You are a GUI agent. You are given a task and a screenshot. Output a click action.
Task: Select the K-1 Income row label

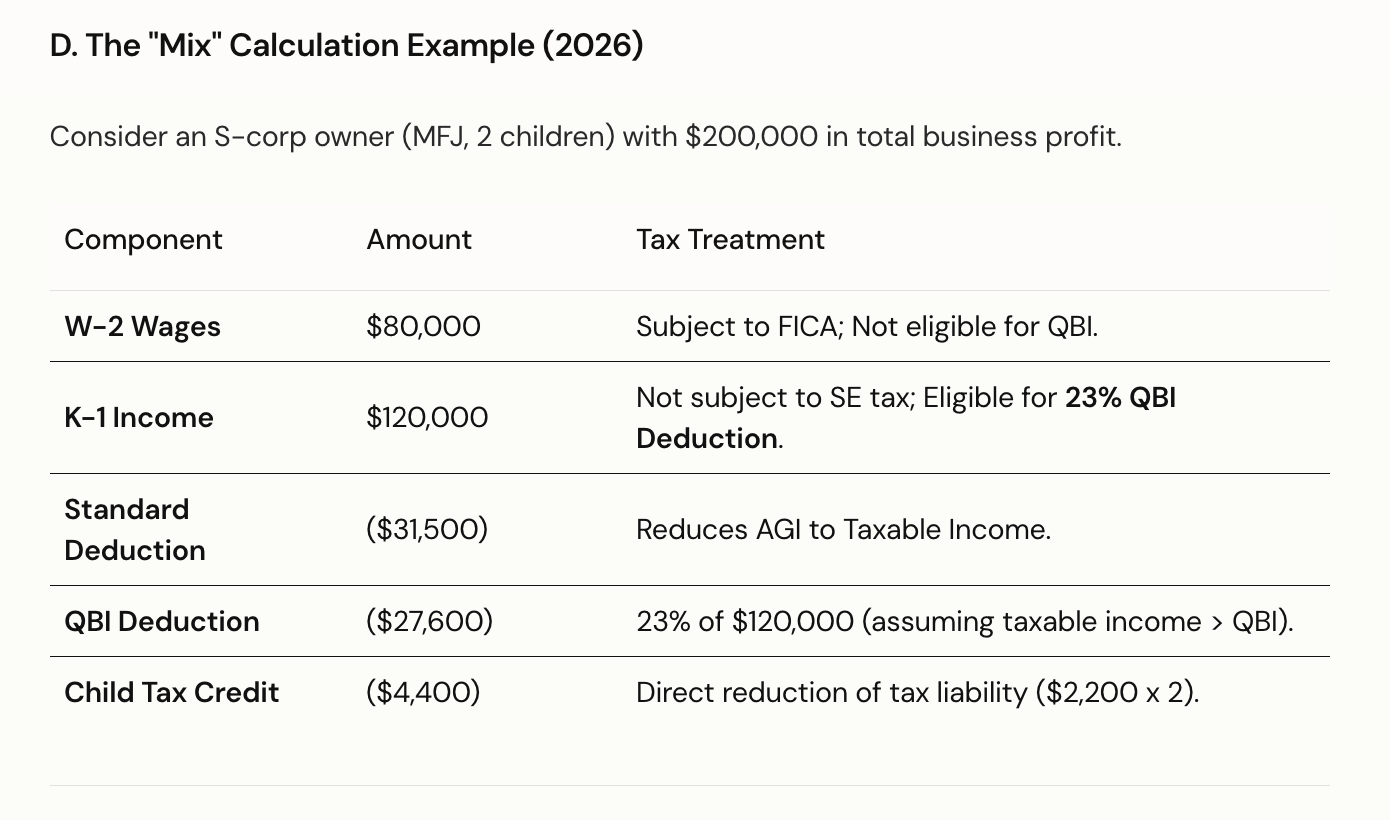pyautogui.click(x=139, y=417)
